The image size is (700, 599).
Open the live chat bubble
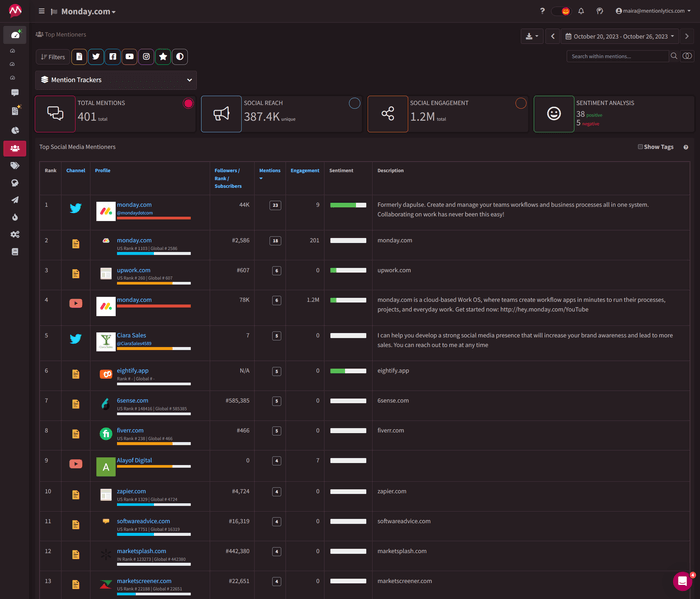click(682, 581)
